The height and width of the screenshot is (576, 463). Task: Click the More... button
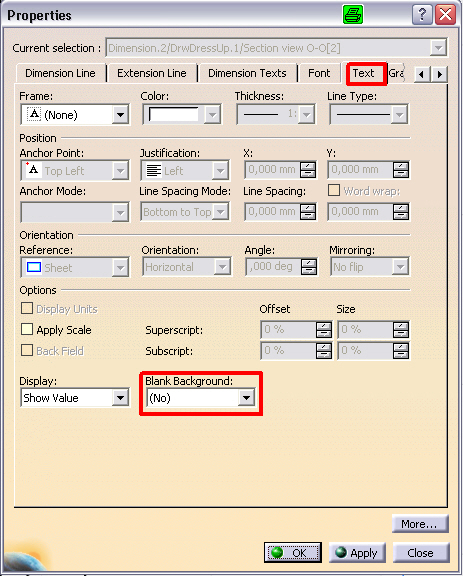pos(420,524)
